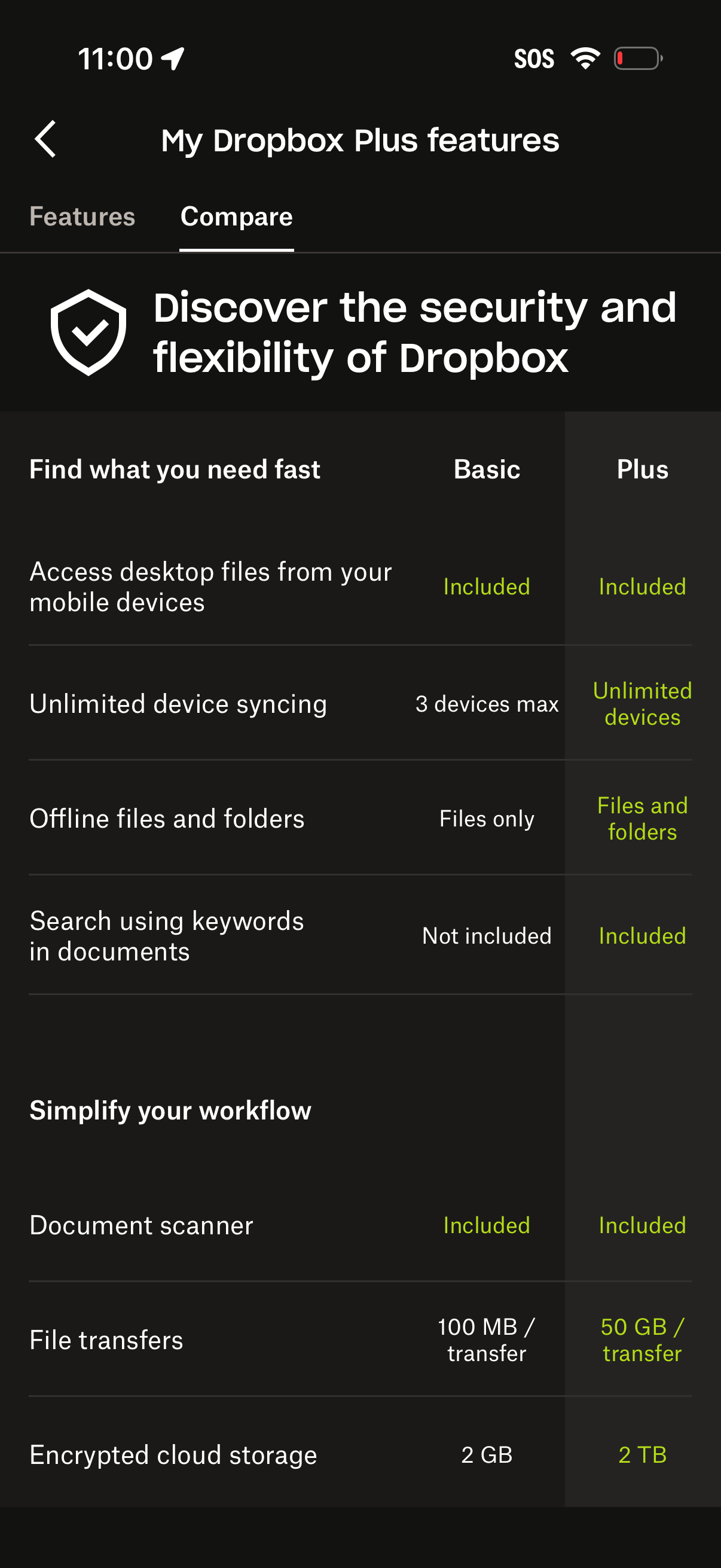The height and width of the screenshot is (1568, 721).
Task: Tap the '100 MB / transfer' cell
Action: click(x=487, y=1340)
